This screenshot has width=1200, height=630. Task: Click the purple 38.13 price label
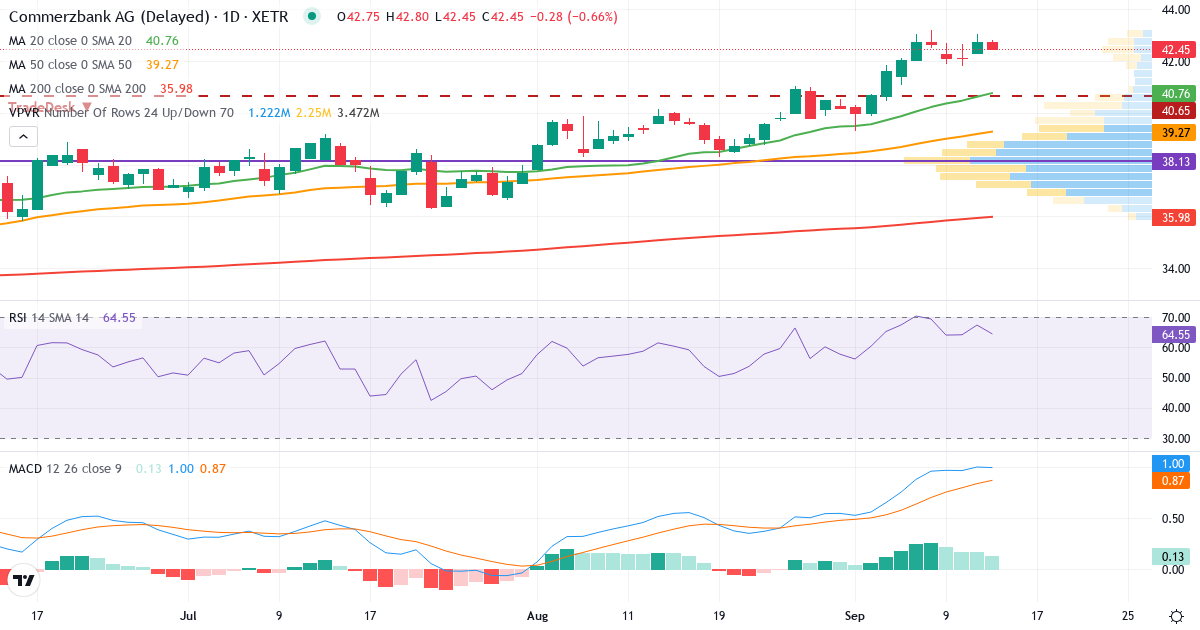click(1172, 161)
